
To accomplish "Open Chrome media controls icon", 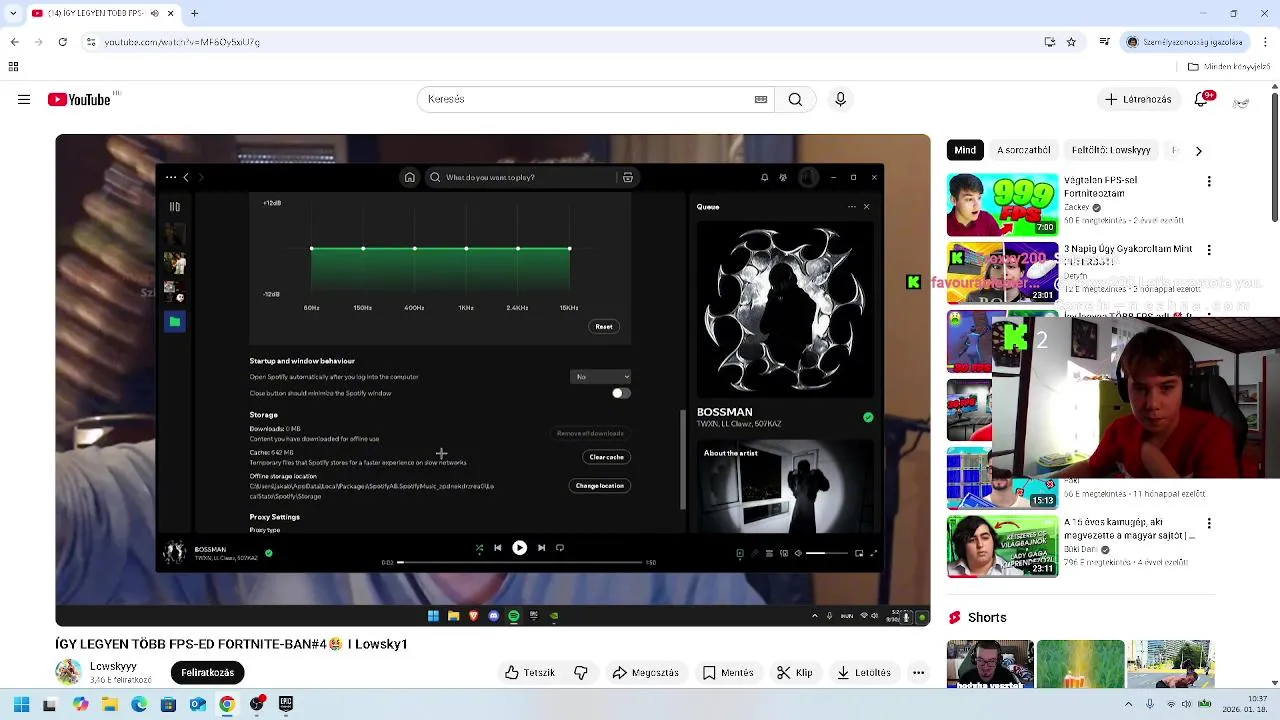I will 1104,42.
